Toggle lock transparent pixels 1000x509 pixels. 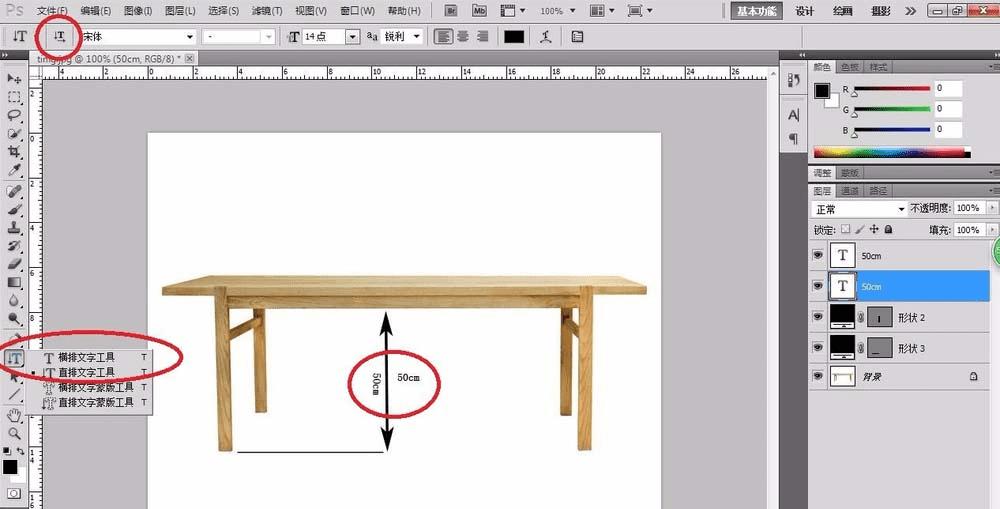coord(846,229)
